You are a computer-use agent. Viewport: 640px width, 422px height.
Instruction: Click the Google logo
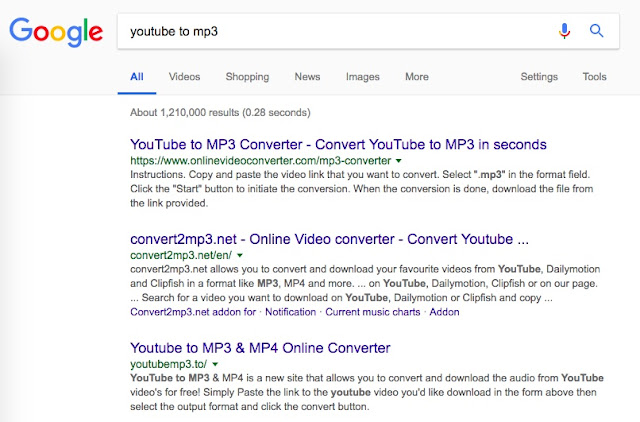click(56, 32)
